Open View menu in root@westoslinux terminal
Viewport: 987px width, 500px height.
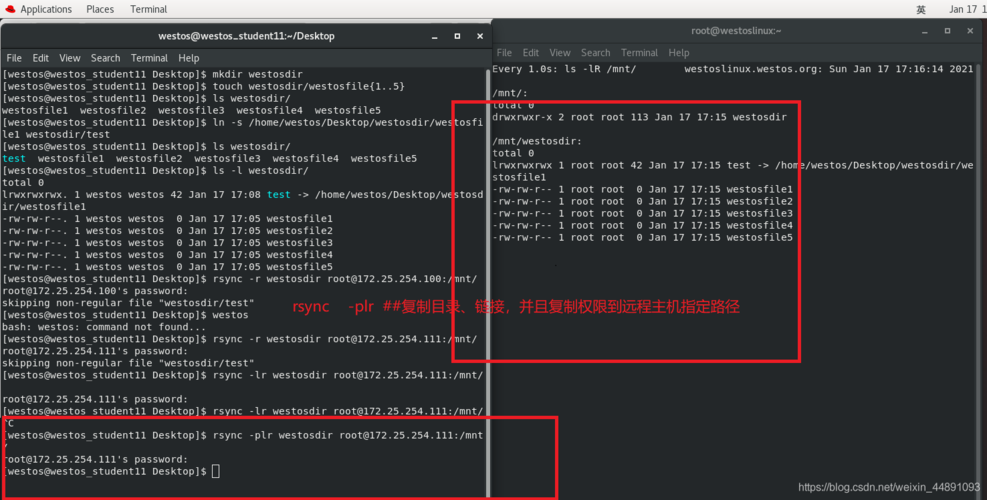(x=560, y=53)
